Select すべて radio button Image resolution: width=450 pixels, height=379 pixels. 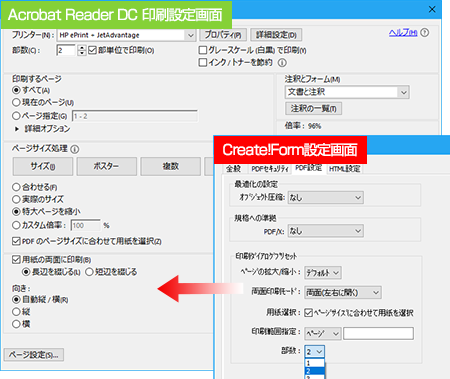pos(16,90)
